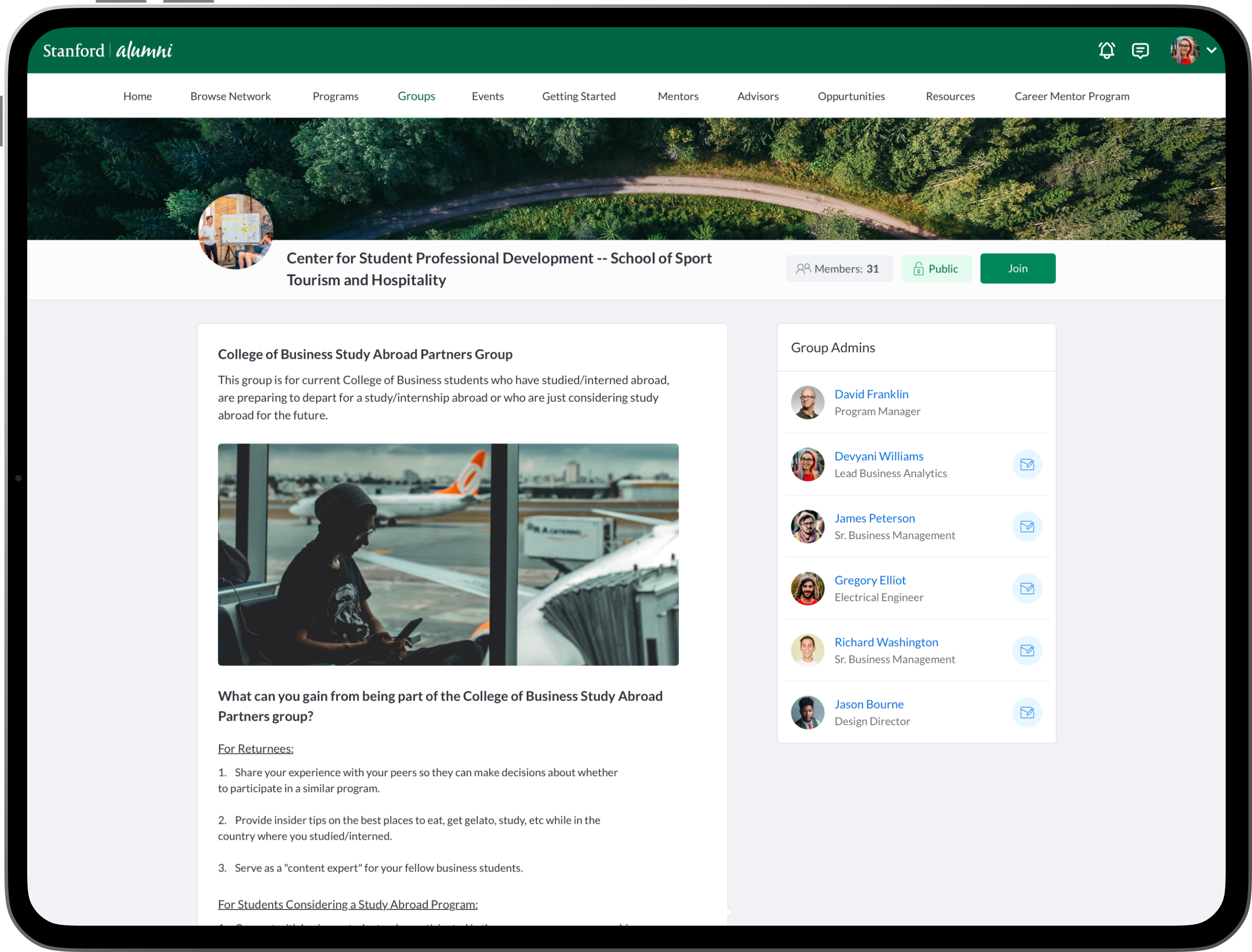Open the Groups navigation tab
Viewport: 1252px width, 952px height.
point(416,97)
